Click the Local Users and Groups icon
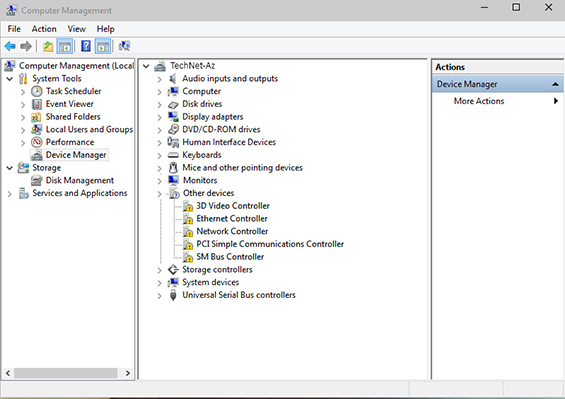This screenshot has width=565, height=399. pos(36,129)
